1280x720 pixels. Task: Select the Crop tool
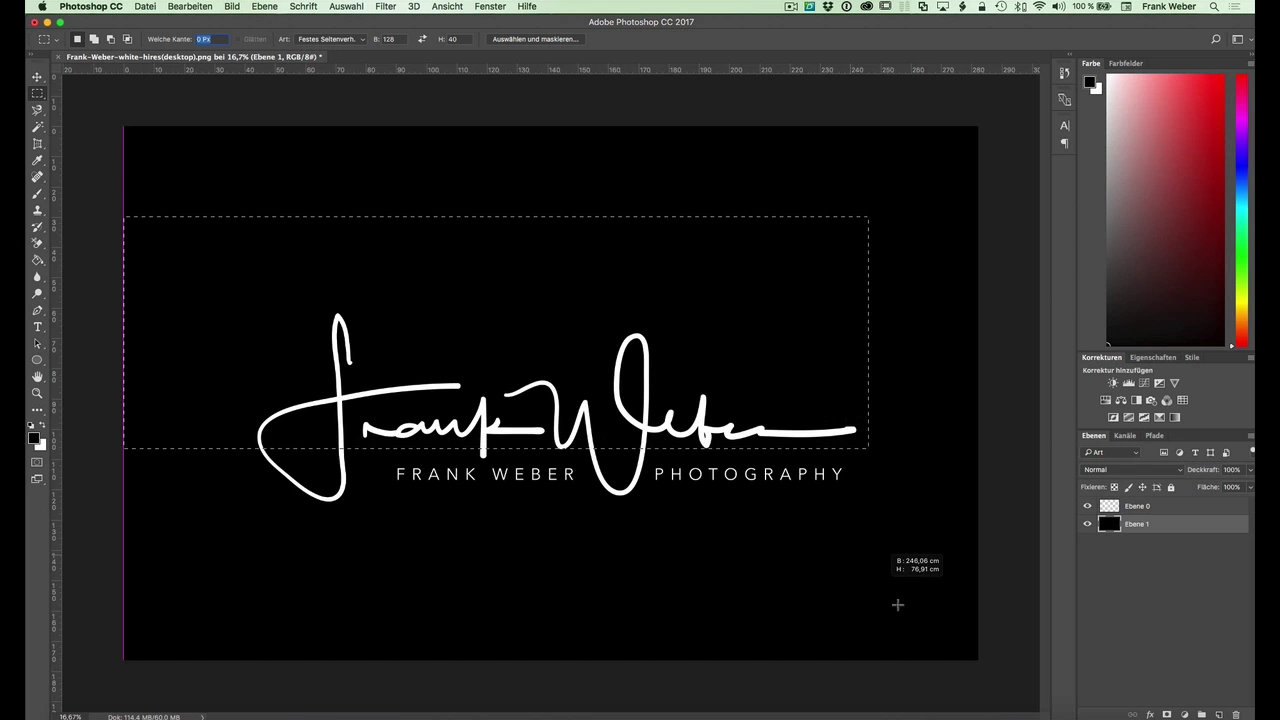click(x=37, y=144)
